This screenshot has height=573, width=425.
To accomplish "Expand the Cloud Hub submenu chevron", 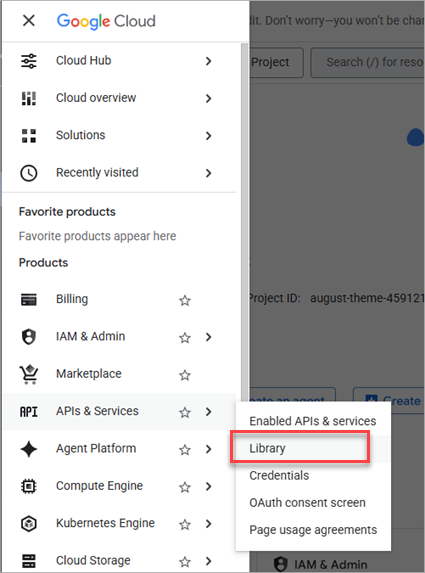I will pyautogui.click(x=208, y=61).
